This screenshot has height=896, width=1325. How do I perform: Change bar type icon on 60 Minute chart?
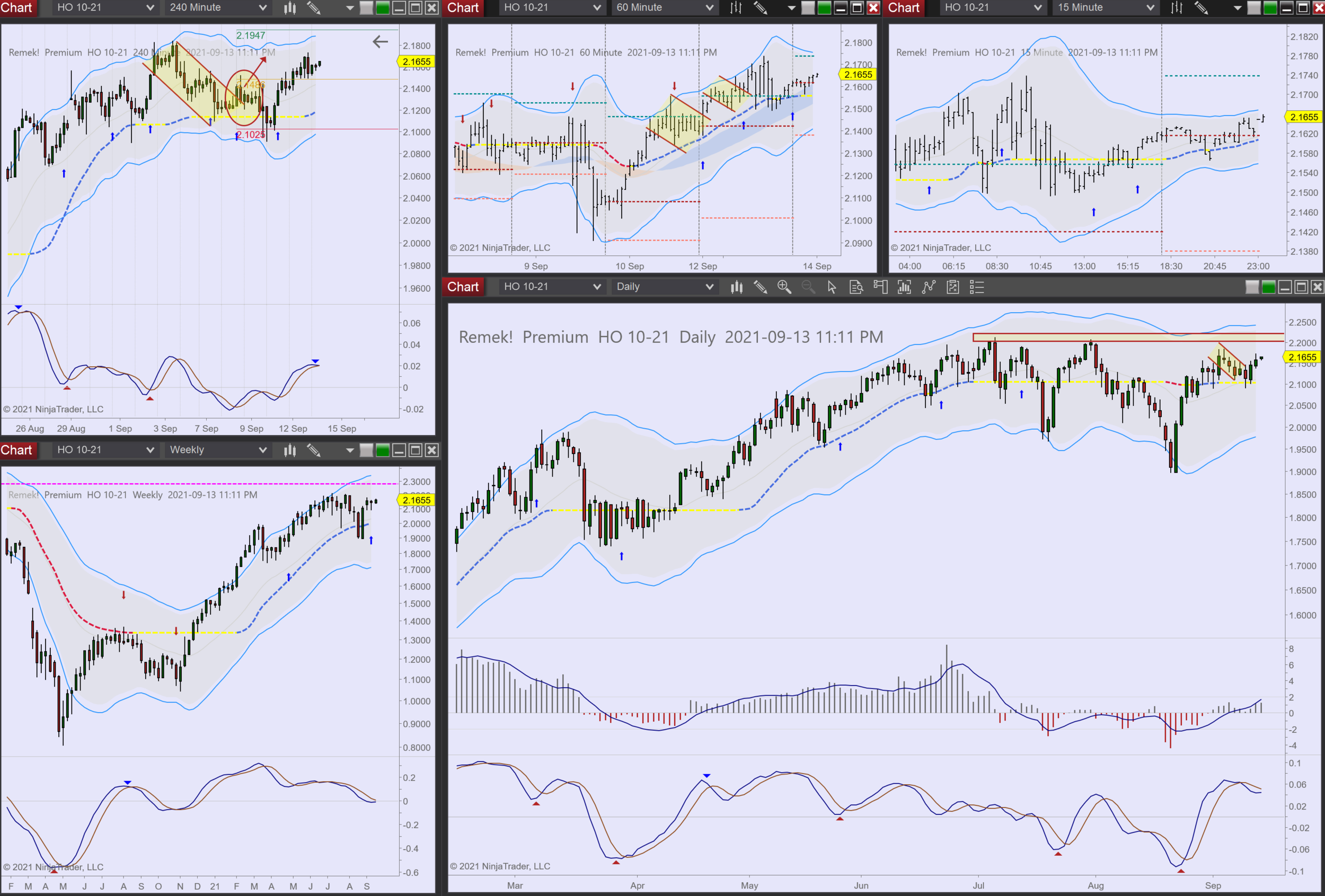[x=736, y=8]
